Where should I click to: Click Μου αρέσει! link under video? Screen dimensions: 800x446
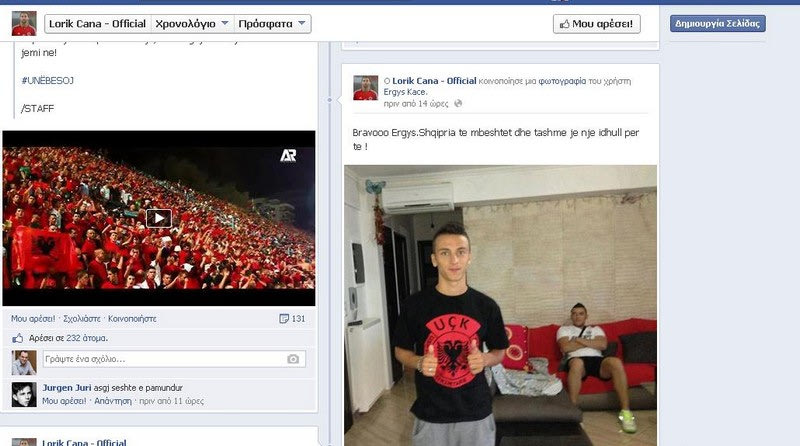[33, 319]
